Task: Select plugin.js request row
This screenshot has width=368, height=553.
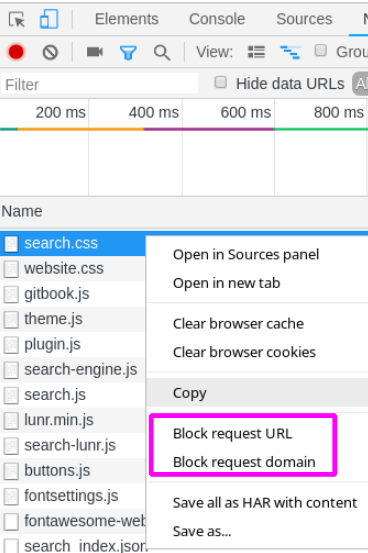Action: click(73, 345)
